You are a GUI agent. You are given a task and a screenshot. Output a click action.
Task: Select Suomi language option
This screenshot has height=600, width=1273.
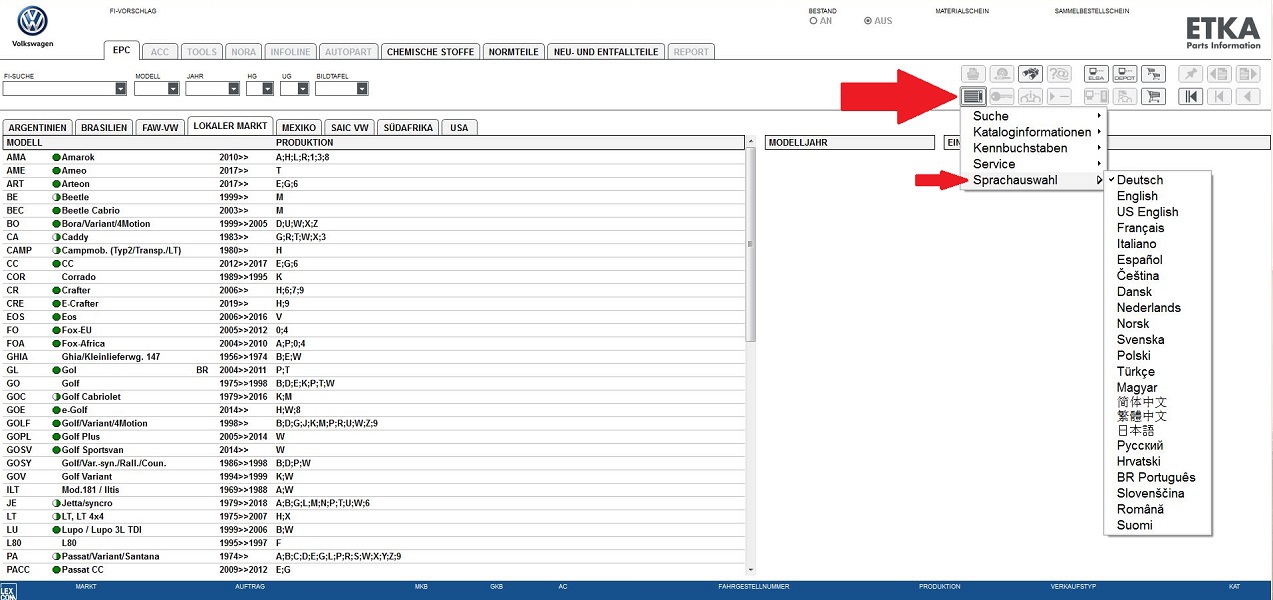point(1134,525)
